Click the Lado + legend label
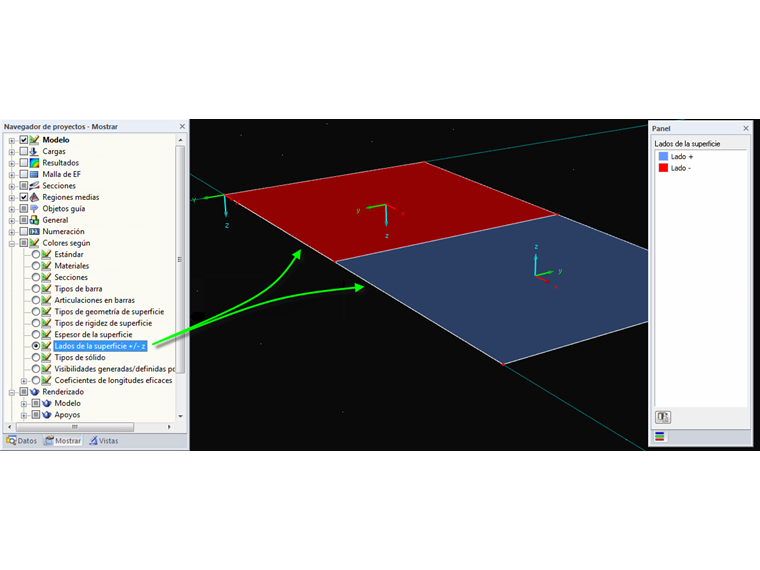Screen dimensions: 760x570 pos(682,157)
